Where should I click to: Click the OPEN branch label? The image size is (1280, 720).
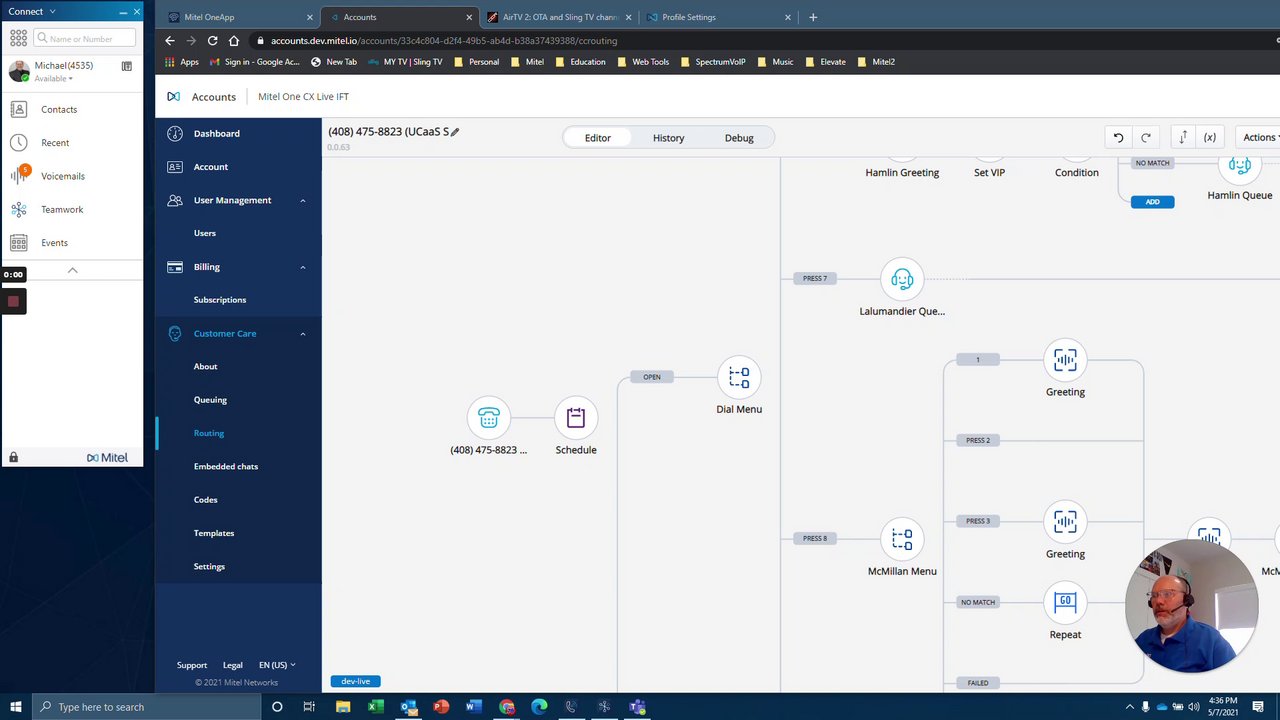click(x=652, y=377)
